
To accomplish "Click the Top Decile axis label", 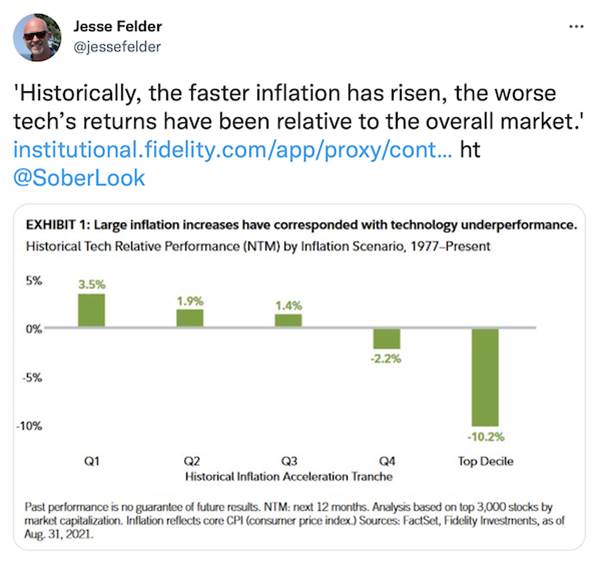I will [486, 461].
